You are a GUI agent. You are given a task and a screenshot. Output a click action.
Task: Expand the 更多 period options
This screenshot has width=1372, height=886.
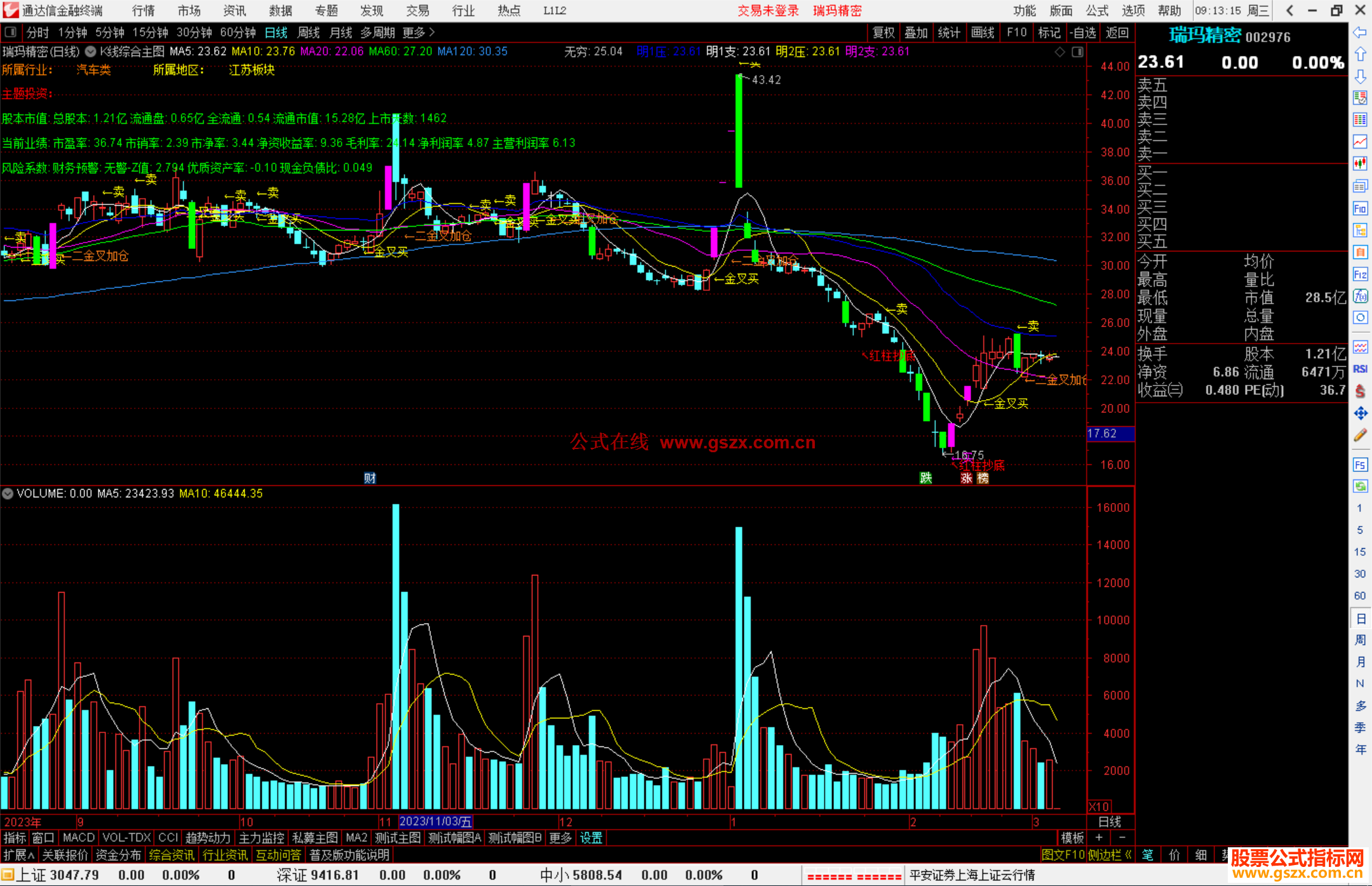pos(418,32)
